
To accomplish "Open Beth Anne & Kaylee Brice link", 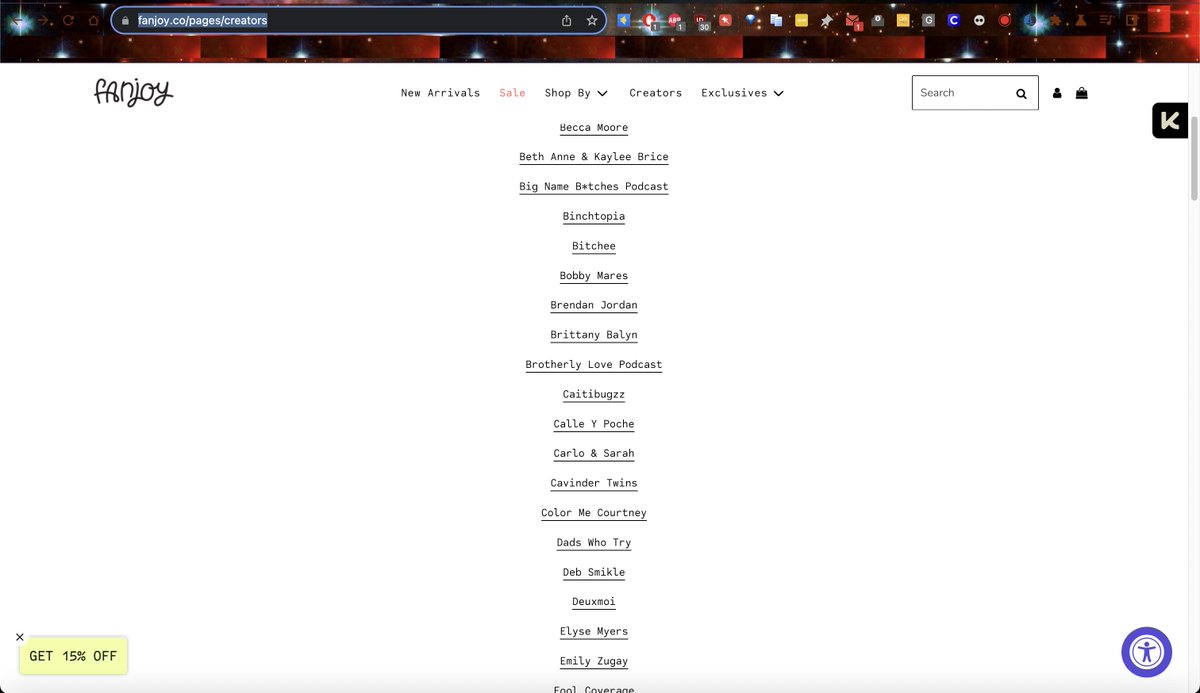I will (x=594, y=157).
